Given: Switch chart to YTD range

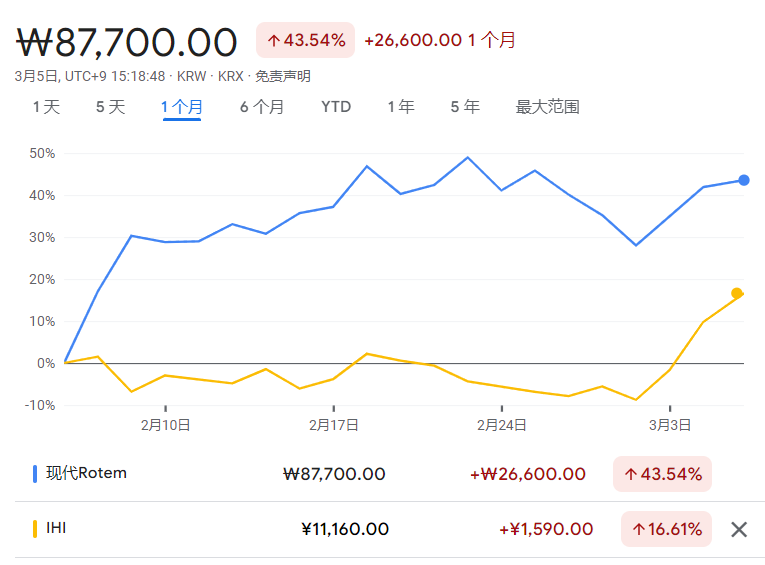Looking at the screenshot, I should coord(336,107).
